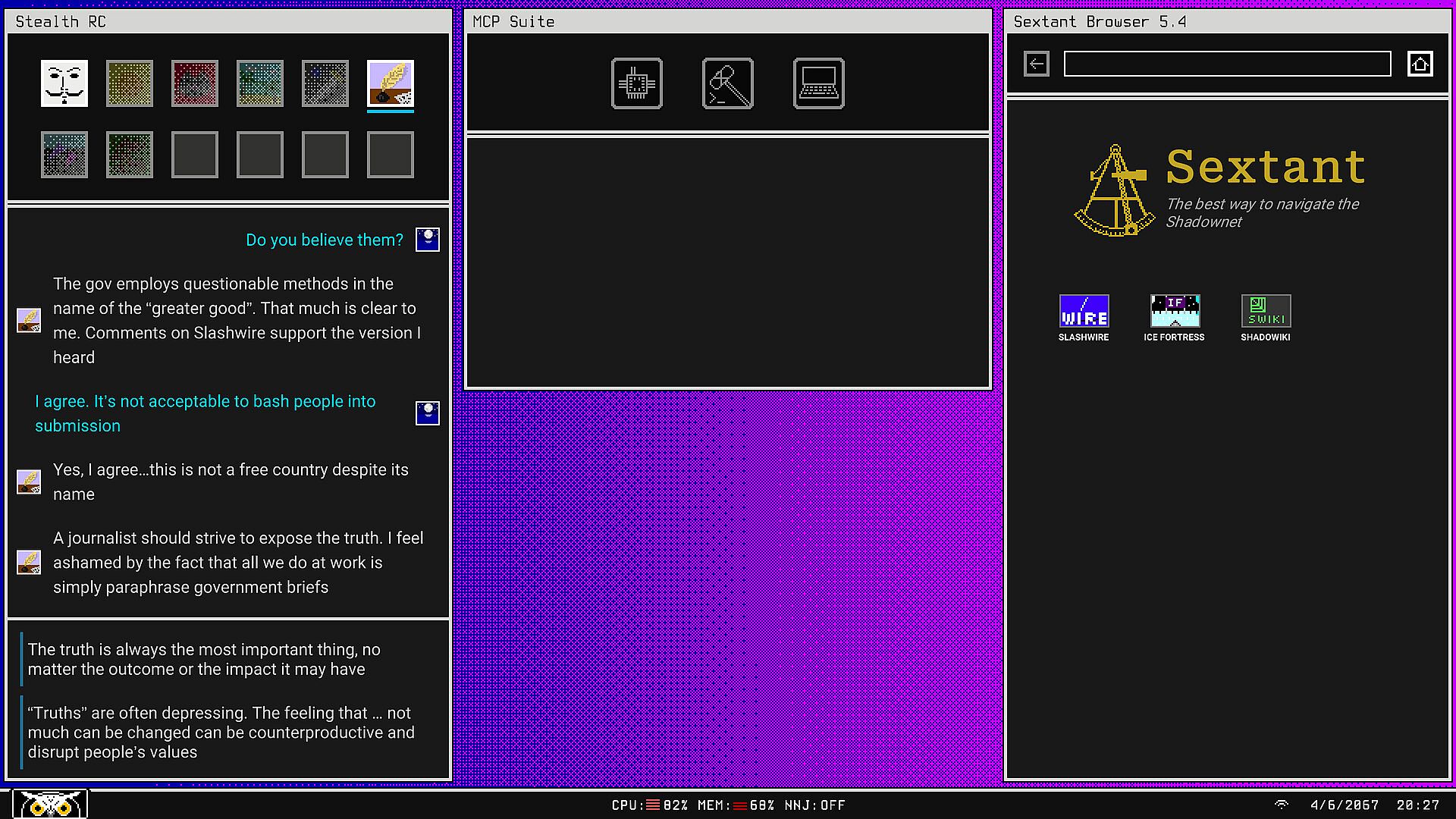Choose reply "Truths are often depressing"
Viewport: 1456px width, 819px height.
[221, 732]
